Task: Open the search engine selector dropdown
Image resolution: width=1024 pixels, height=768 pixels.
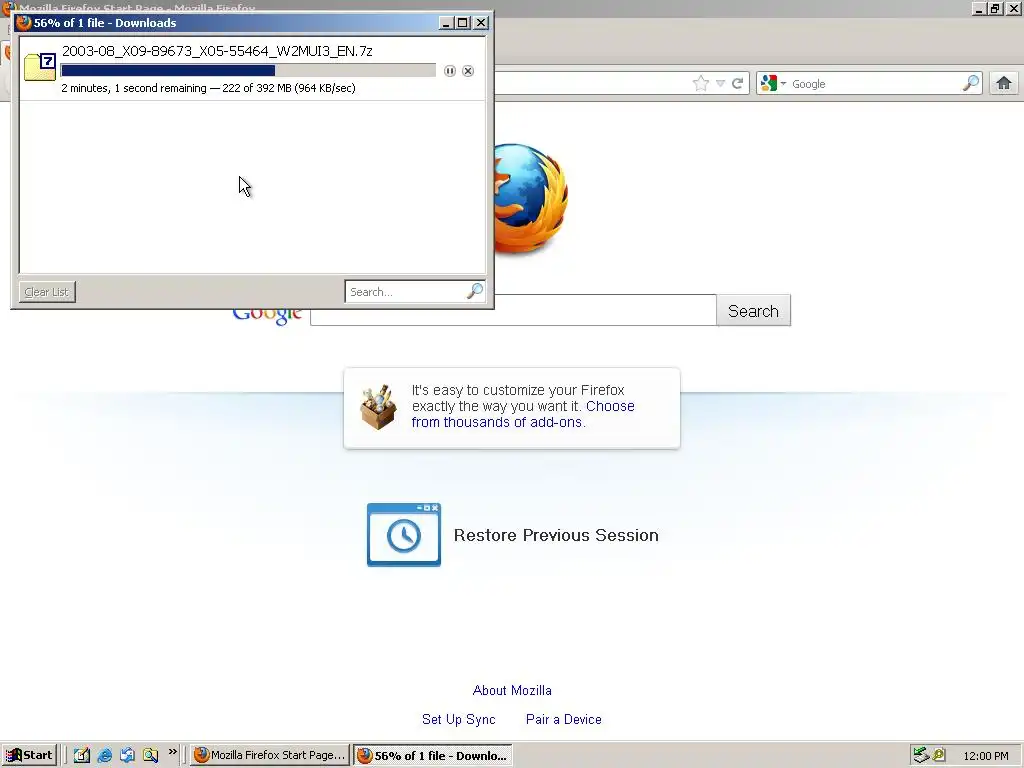Action: 773,84
